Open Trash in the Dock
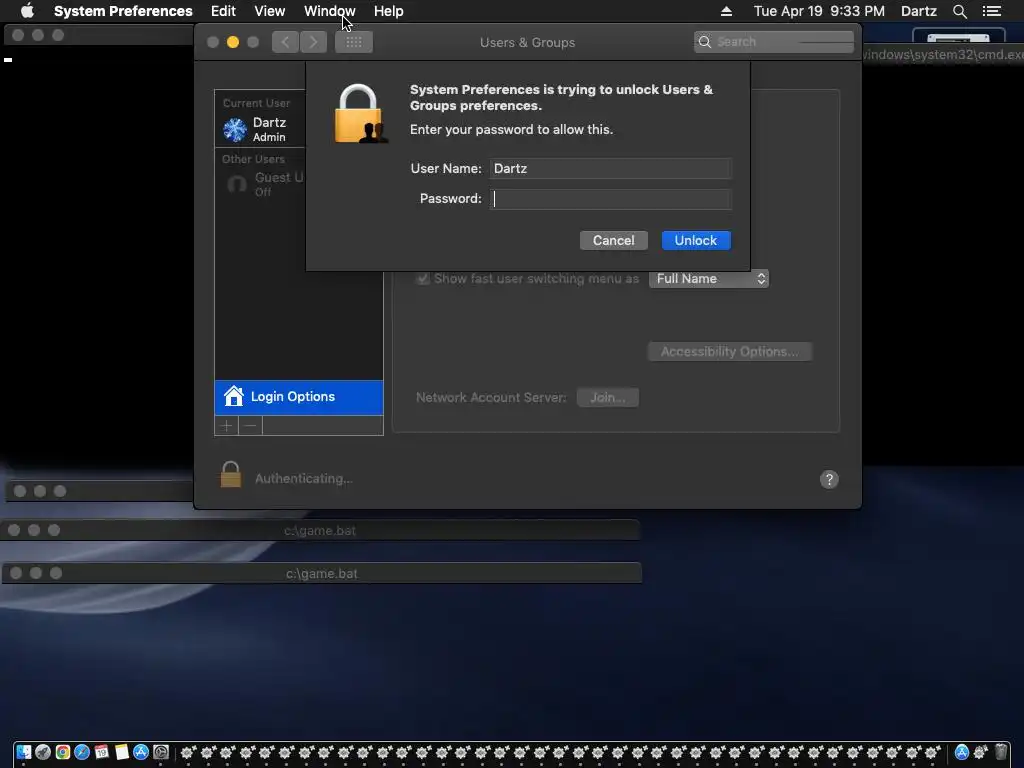Image resolution: width=1024 pixels, height=768 pixels. (1000, 752)
